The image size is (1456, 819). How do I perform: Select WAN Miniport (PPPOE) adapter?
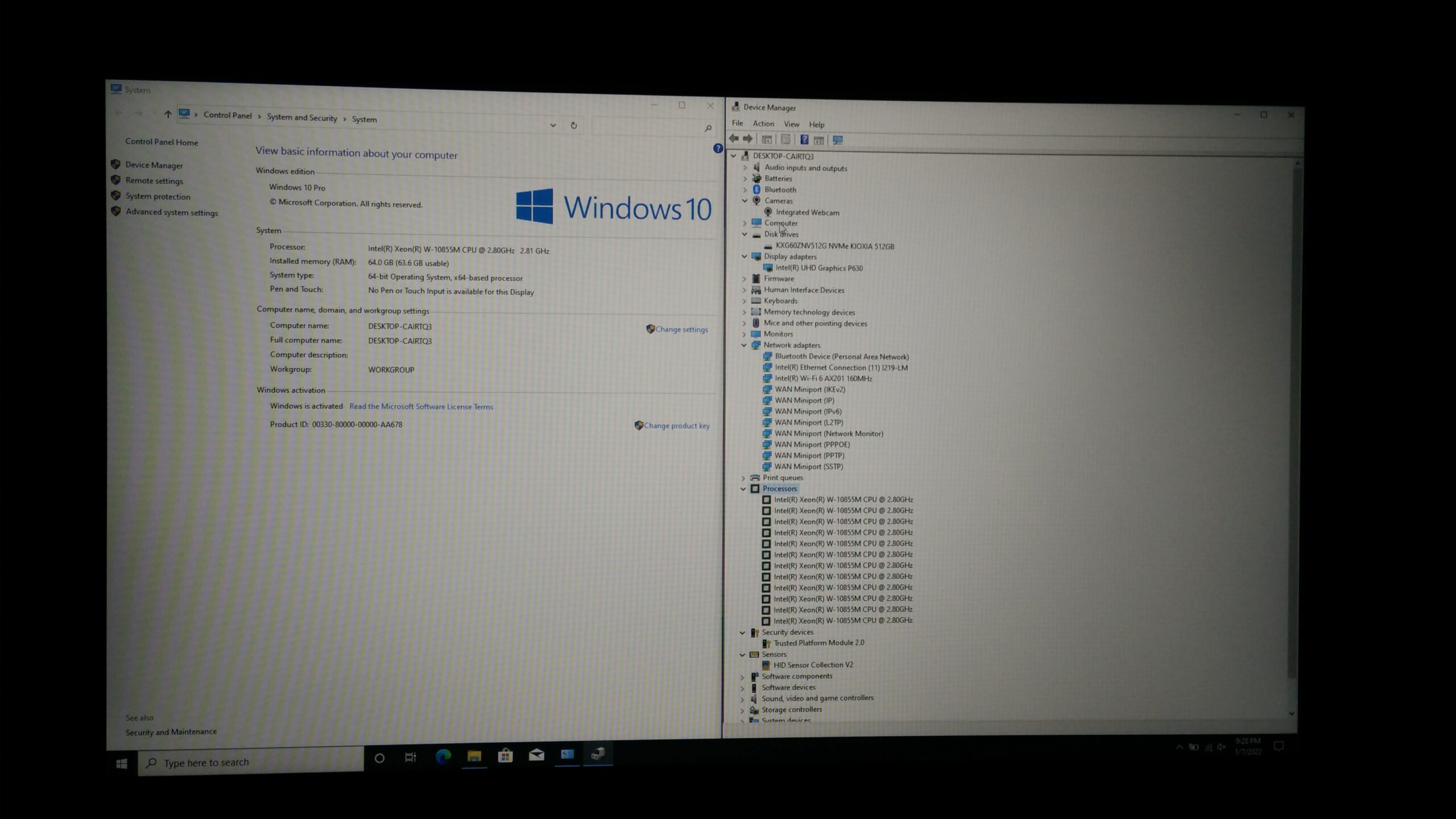812,444
